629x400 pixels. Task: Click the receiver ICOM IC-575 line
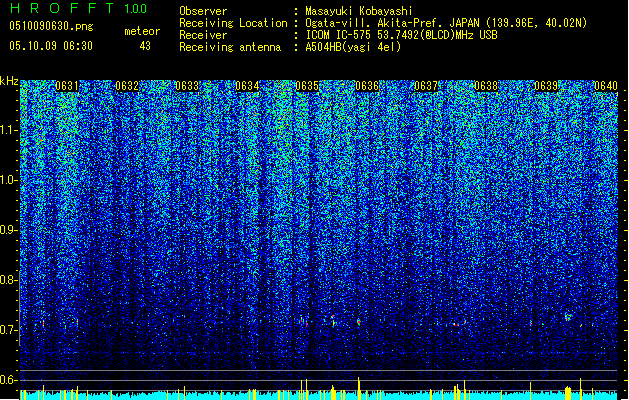point(402,35)
